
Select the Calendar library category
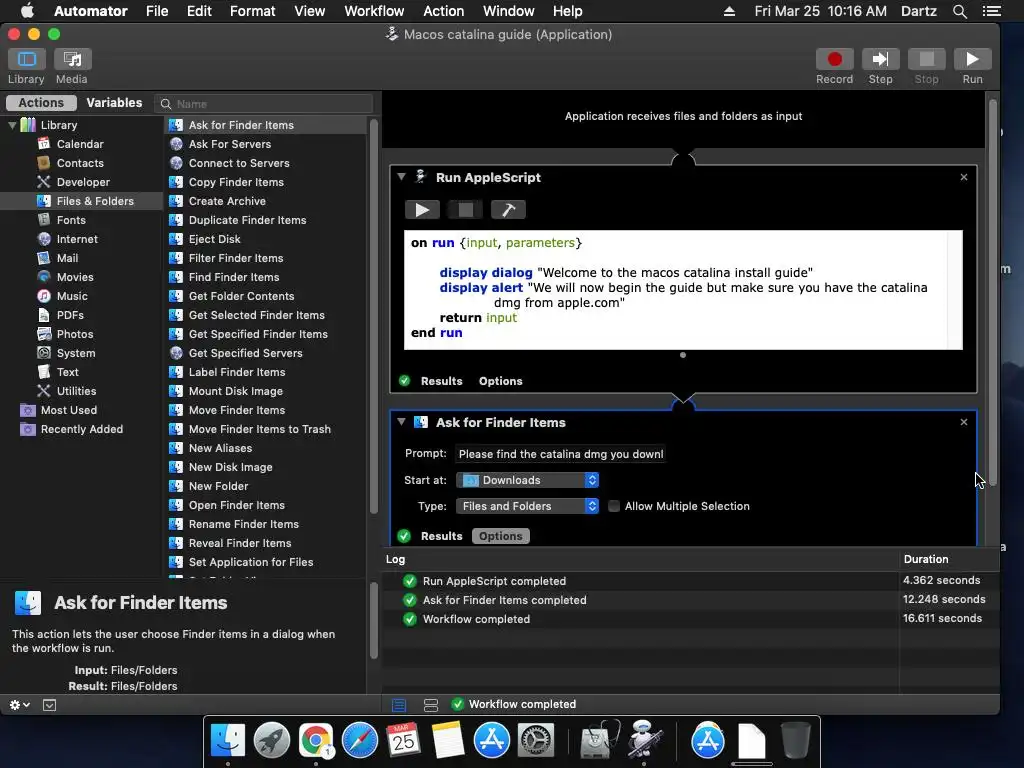click(80, 144)
